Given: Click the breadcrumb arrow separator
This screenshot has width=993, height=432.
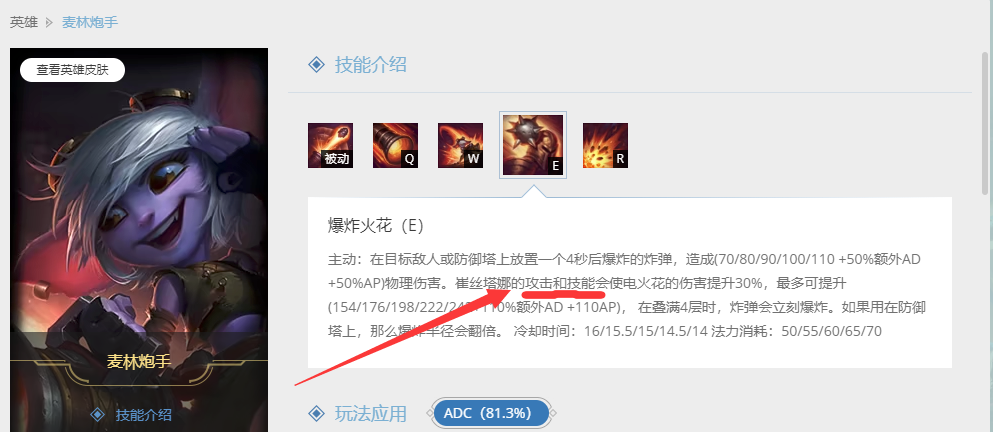Looking at the screenshot, I should (50, 23).
